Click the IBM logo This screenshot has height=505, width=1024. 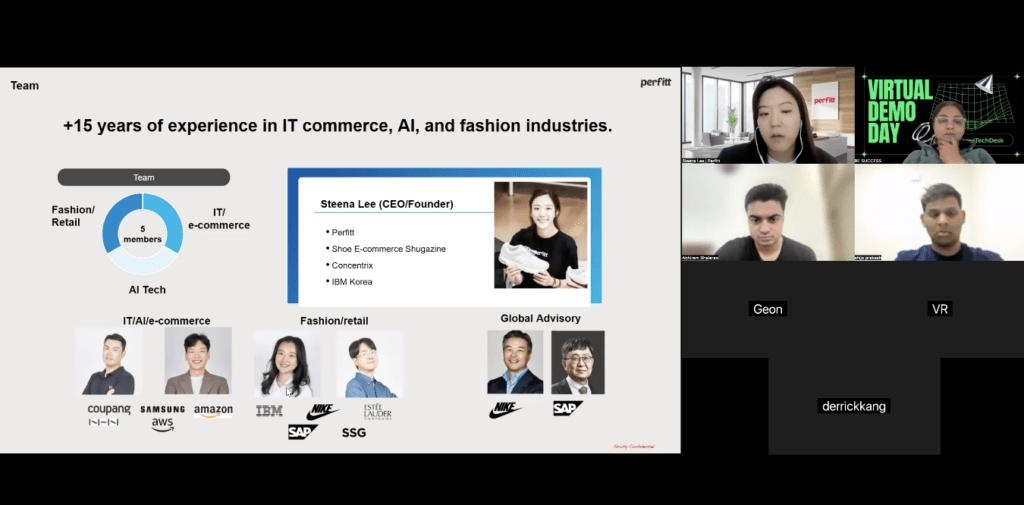269,411
